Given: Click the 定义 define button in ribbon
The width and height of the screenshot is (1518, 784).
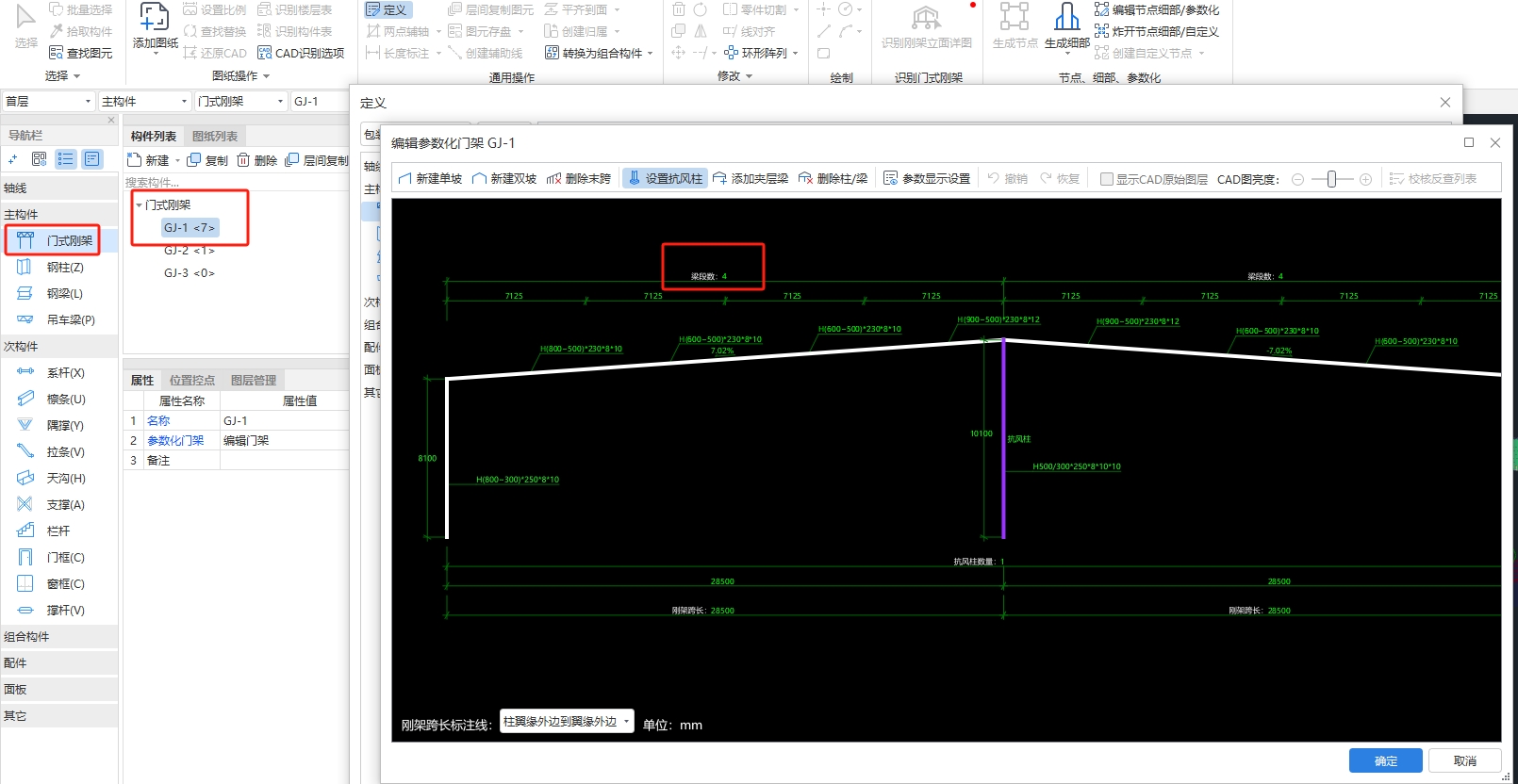Looking at the screenshot, I should (388, 9).
